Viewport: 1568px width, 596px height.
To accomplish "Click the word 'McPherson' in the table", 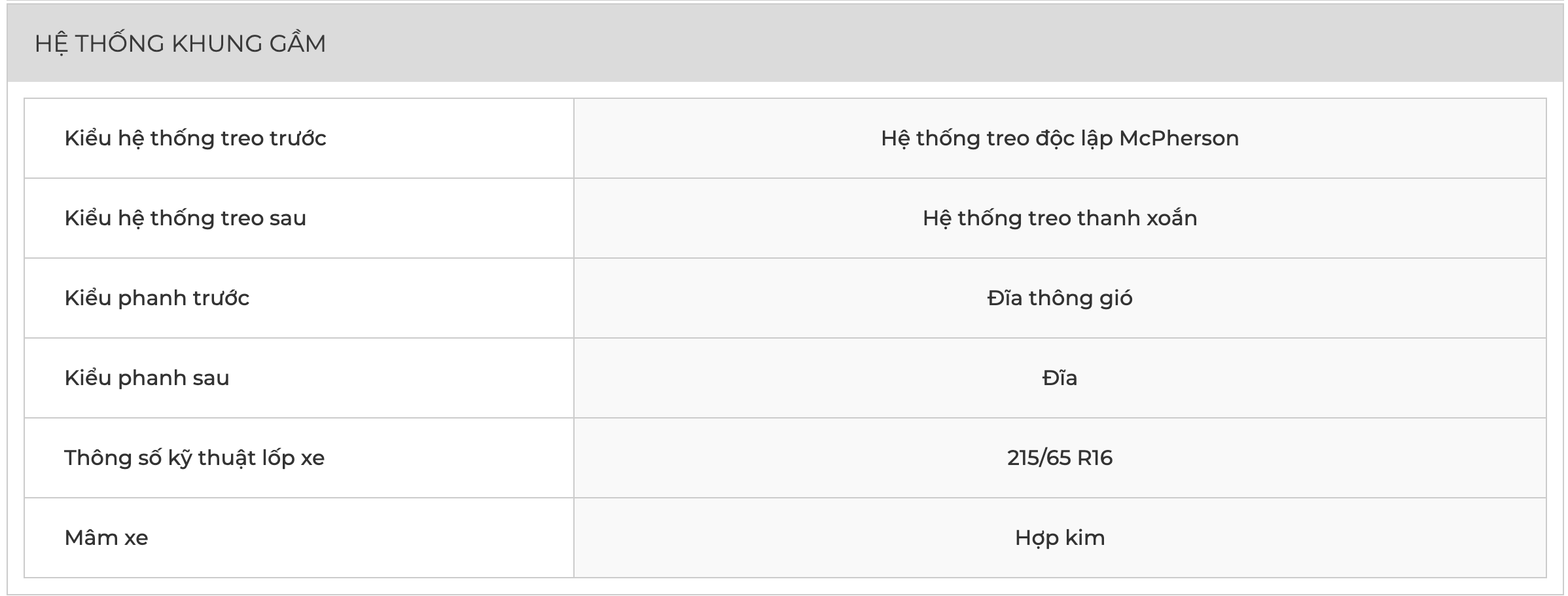I will [x=1179, y=139].
